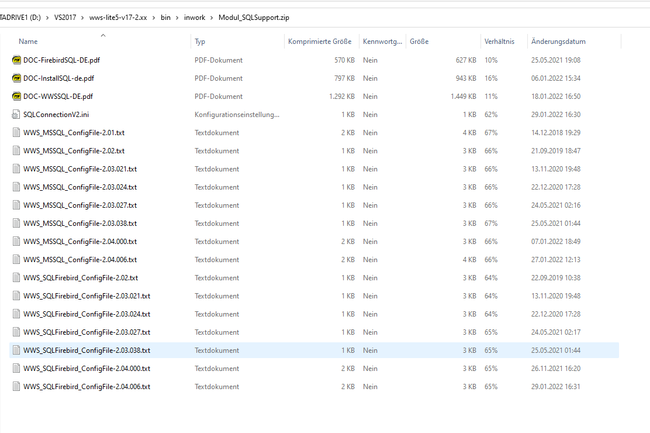Viewport: 650px width, 433px height.
Task: Navigate to wws-lite5-v17-2.xx in breadcrumb
Action: click(118, 17)
